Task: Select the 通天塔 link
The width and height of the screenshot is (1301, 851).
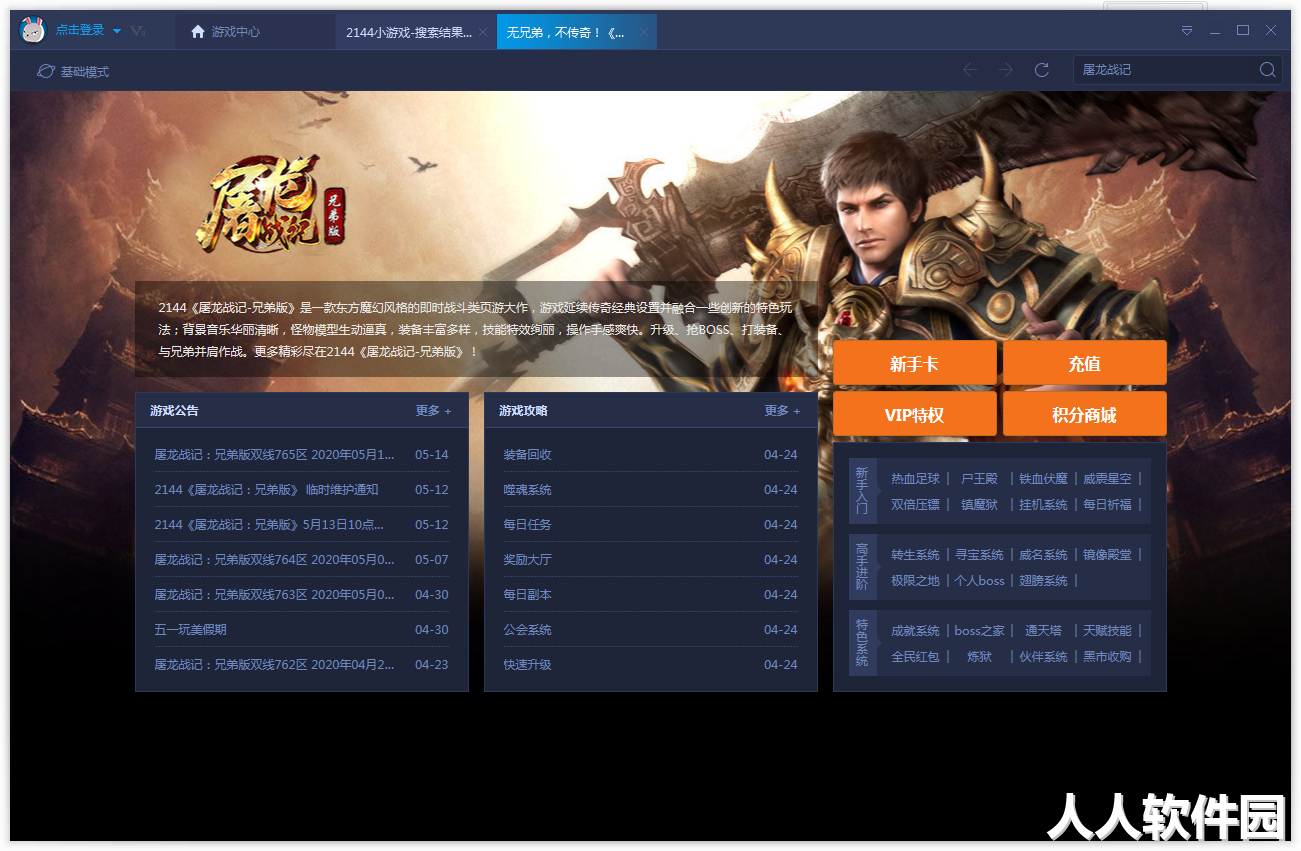Action: pyautogui.click(x=1043, y=631)
